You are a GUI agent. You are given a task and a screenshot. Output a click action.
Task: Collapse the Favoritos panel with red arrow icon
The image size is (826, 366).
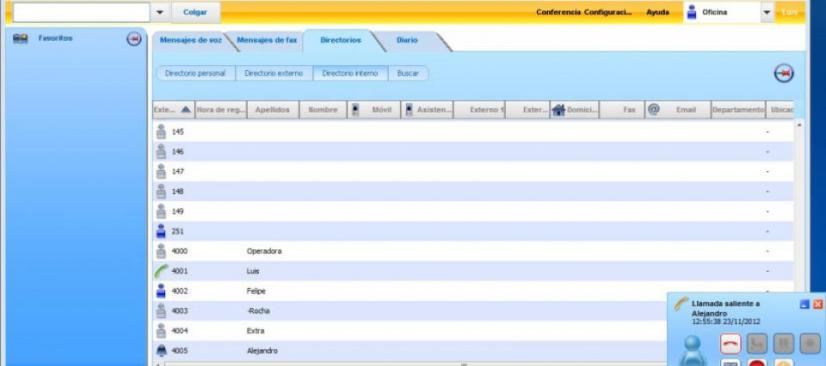pos(134,39)
